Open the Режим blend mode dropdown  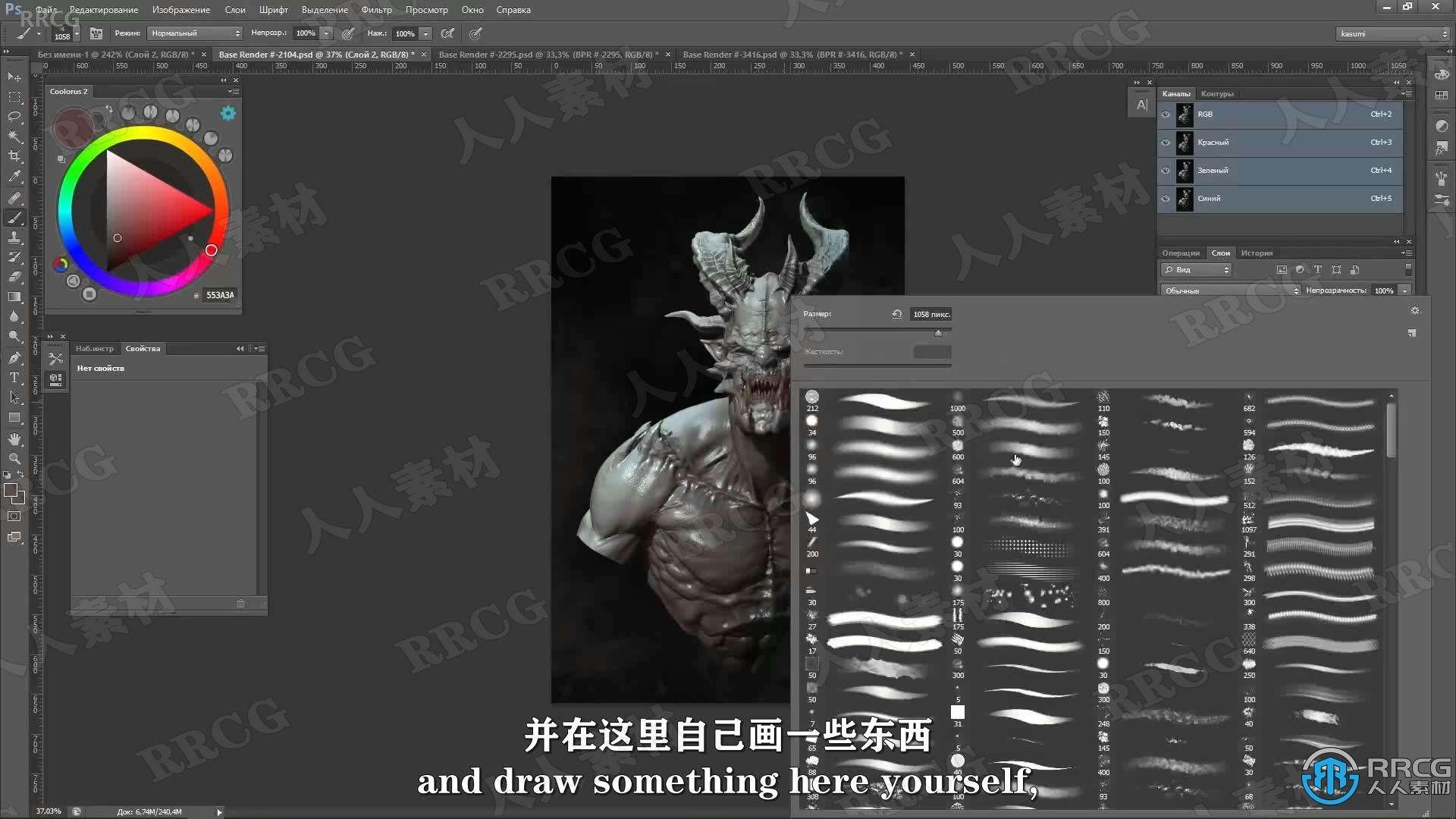(x=195, y=33)
